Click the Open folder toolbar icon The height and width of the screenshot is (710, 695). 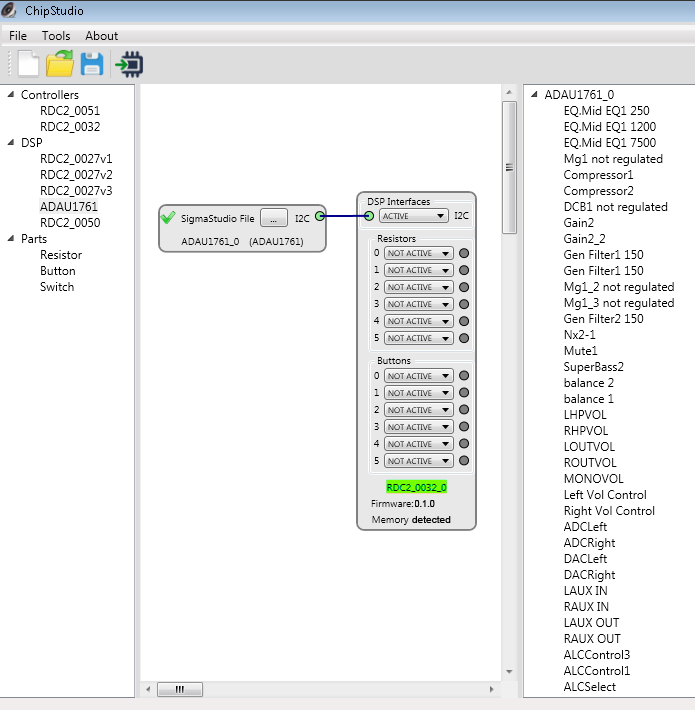point(60,65)
